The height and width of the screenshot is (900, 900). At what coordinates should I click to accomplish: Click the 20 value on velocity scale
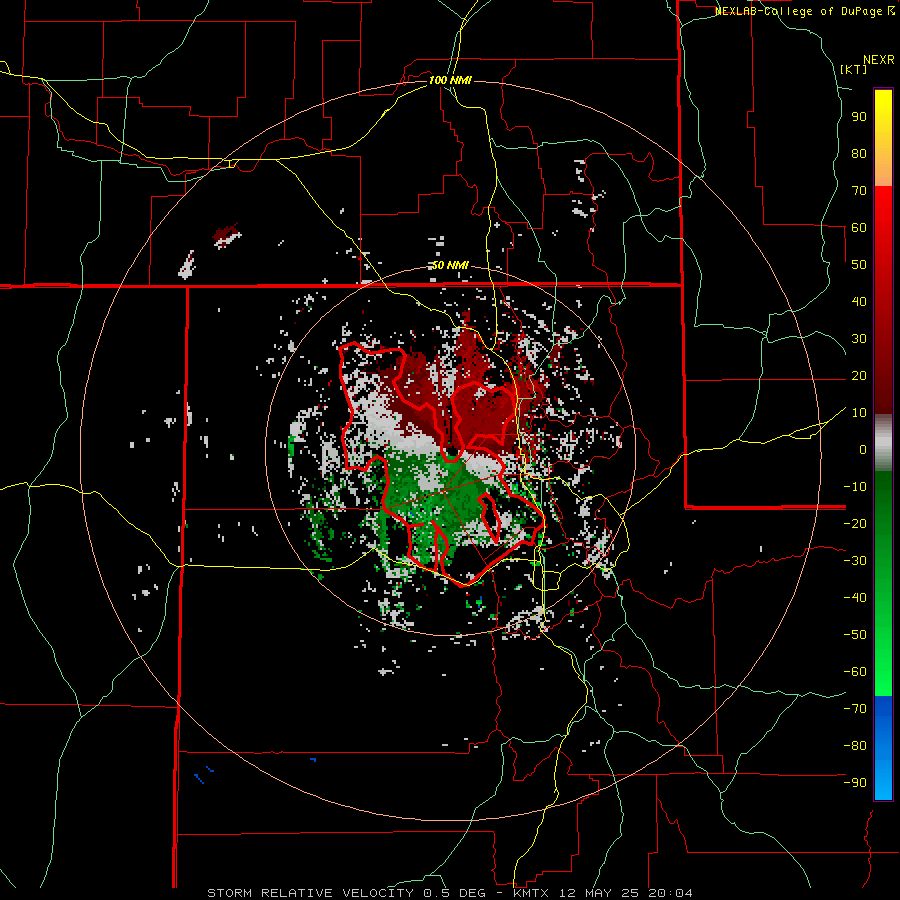[x=859, y=376]
